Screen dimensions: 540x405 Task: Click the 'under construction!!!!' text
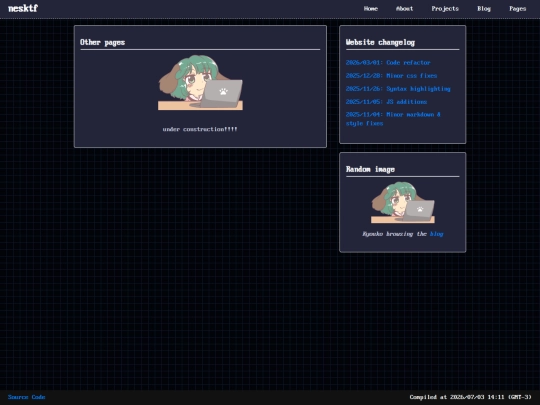[200, 129]
